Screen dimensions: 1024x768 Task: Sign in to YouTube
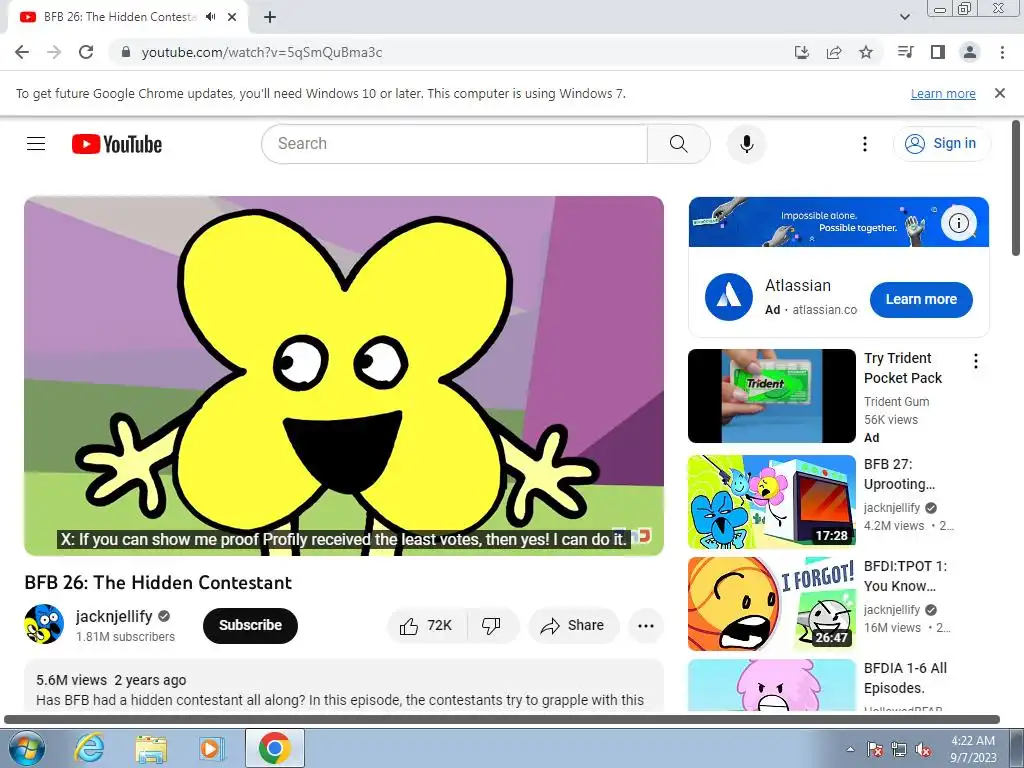[941, 144]
